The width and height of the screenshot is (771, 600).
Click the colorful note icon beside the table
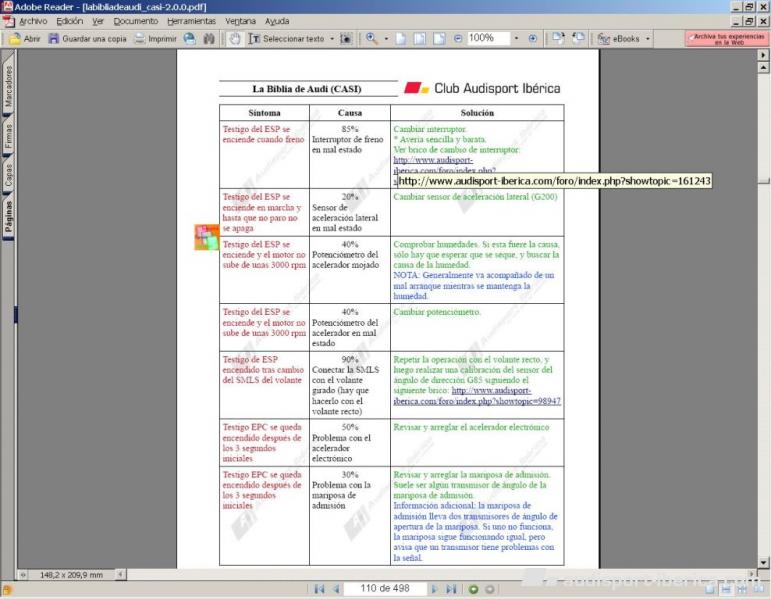(x=207, y=237)
